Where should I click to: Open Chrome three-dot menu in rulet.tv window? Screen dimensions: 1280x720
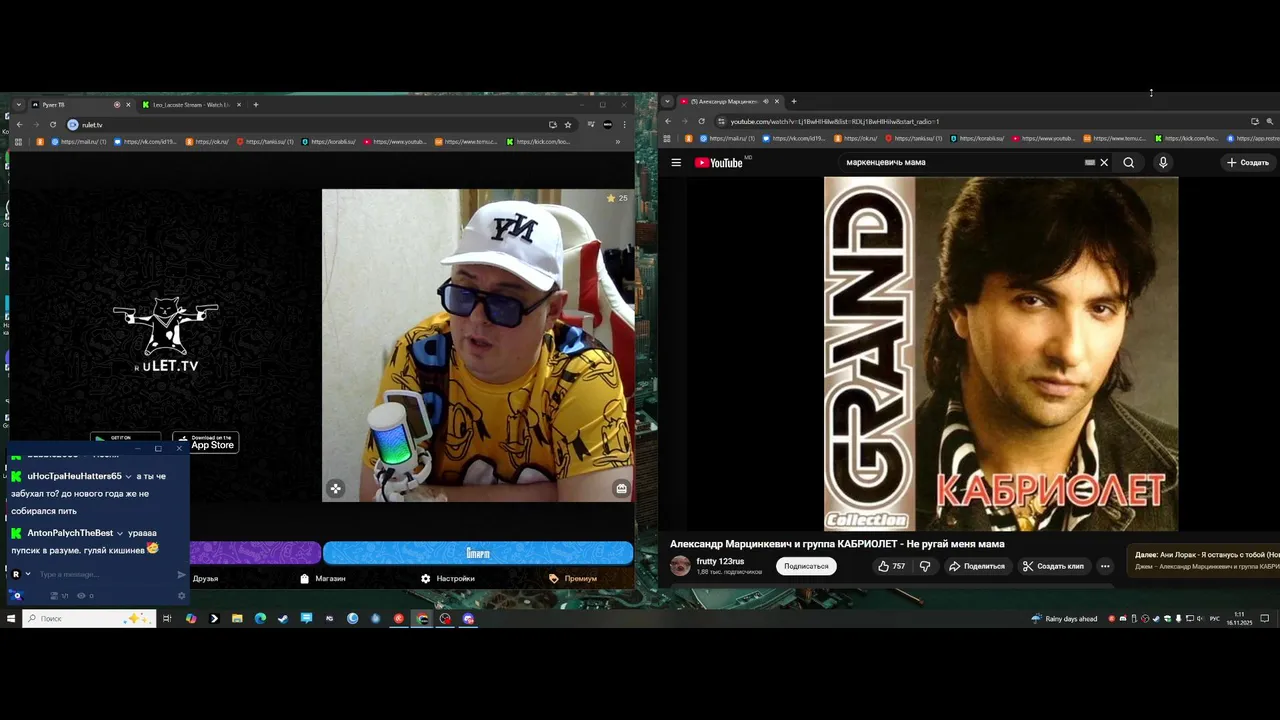coord(625,125)
